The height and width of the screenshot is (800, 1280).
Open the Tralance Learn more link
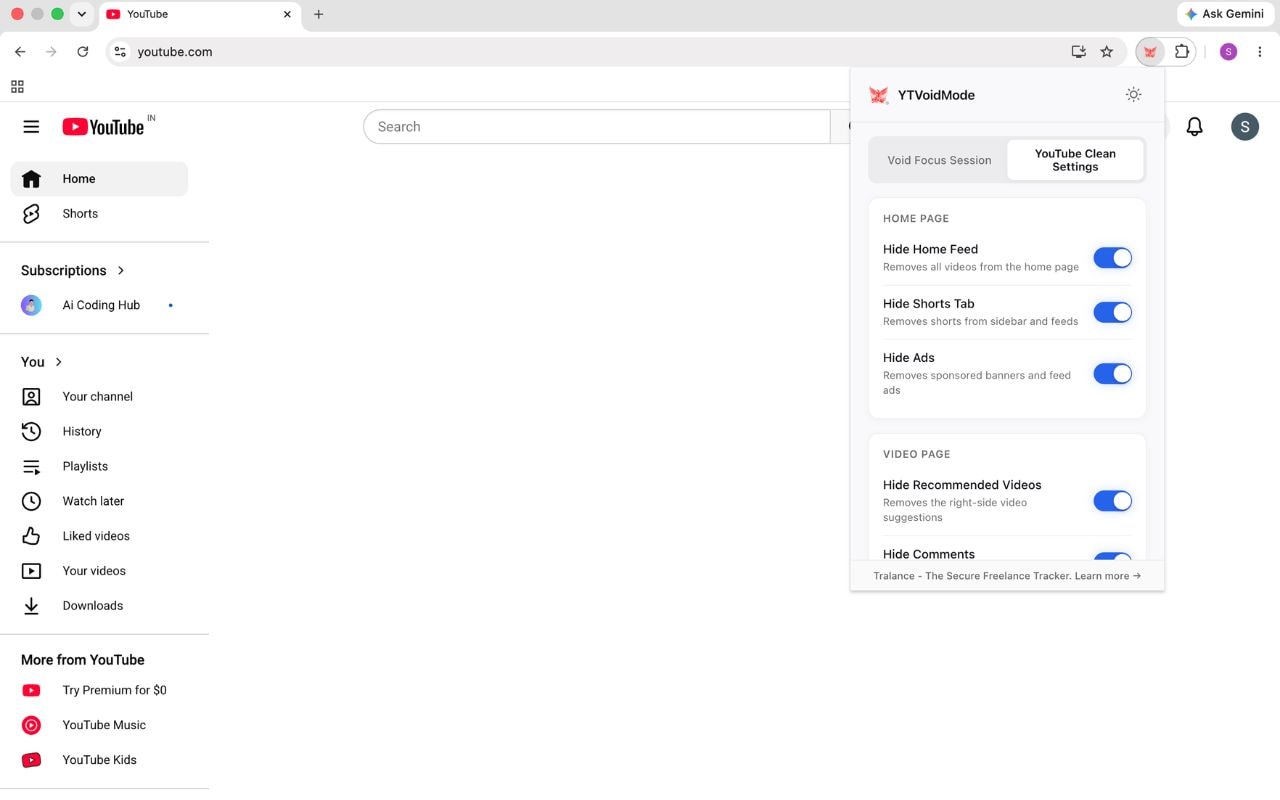(1107, 576)
